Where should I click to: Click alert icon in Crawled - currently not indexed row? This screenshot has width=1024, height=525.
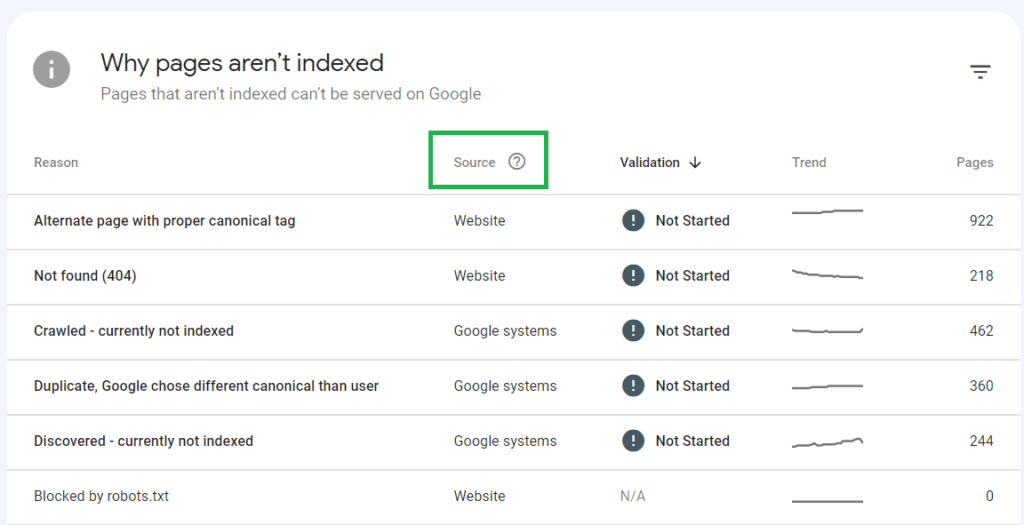tap(633, 331)
